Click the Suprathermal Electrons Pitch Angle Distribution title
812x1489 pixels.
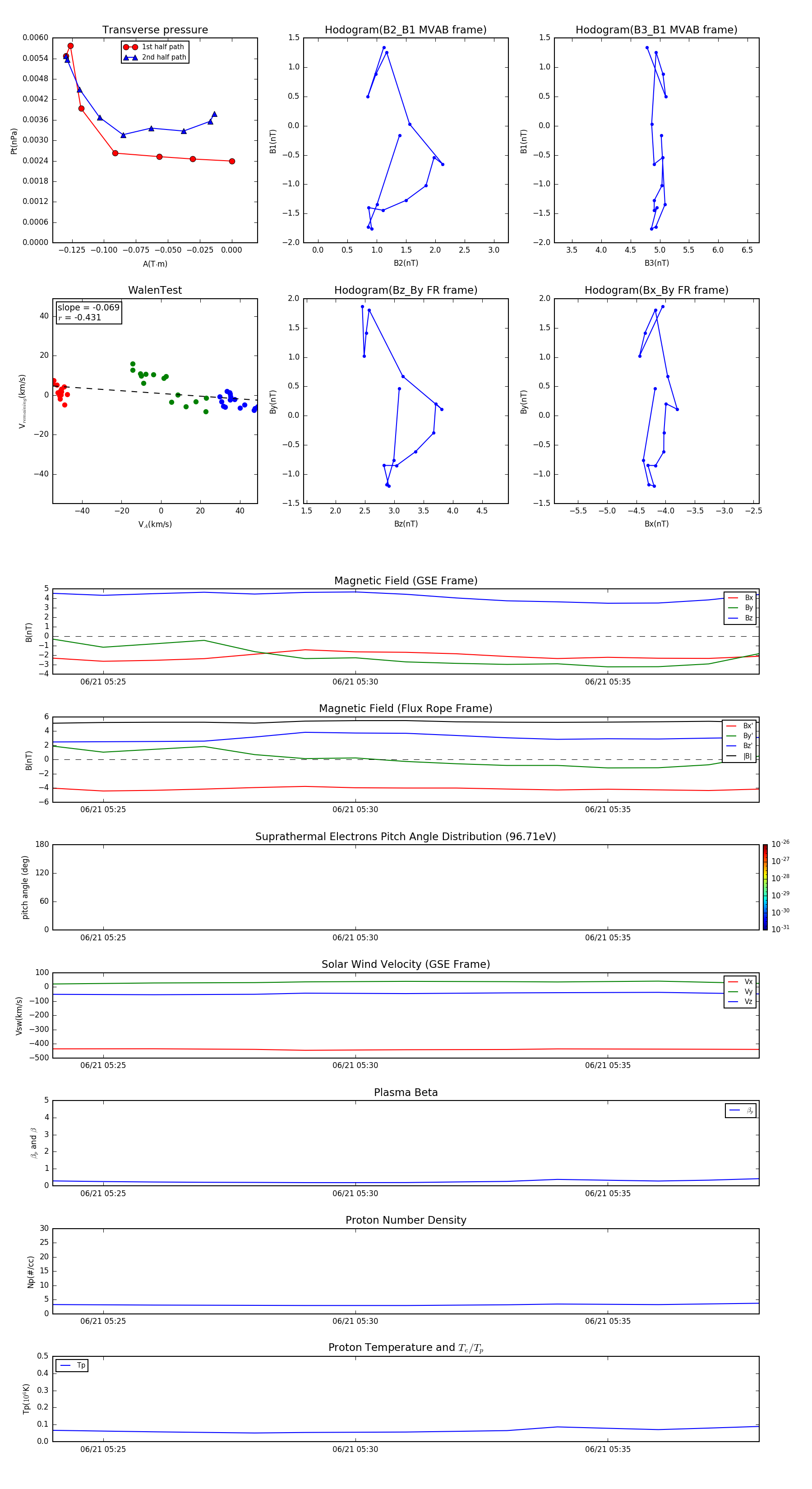tap(406, 837)
